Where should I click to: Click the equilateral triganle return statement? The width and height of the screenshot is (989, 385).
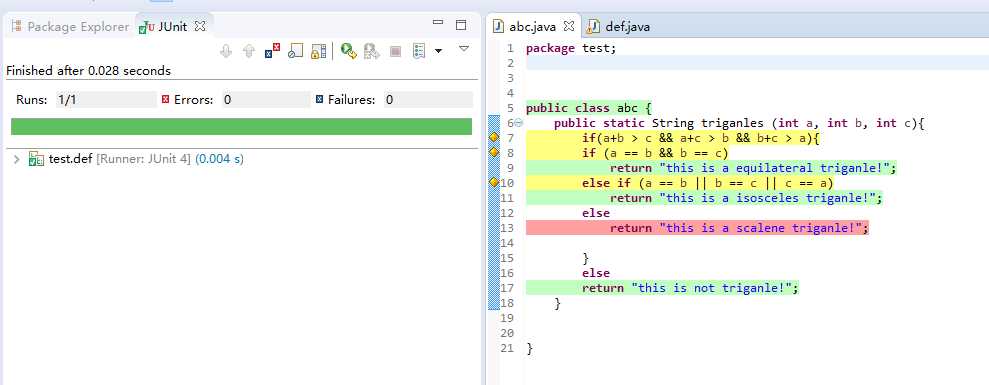[x=753, y=169]
